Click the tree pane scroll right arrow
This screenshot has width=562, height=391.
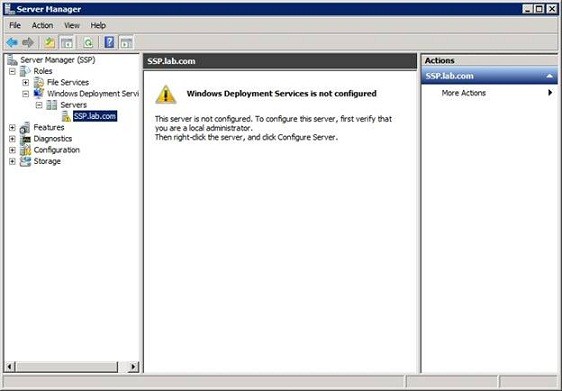[x=133, y=367]
